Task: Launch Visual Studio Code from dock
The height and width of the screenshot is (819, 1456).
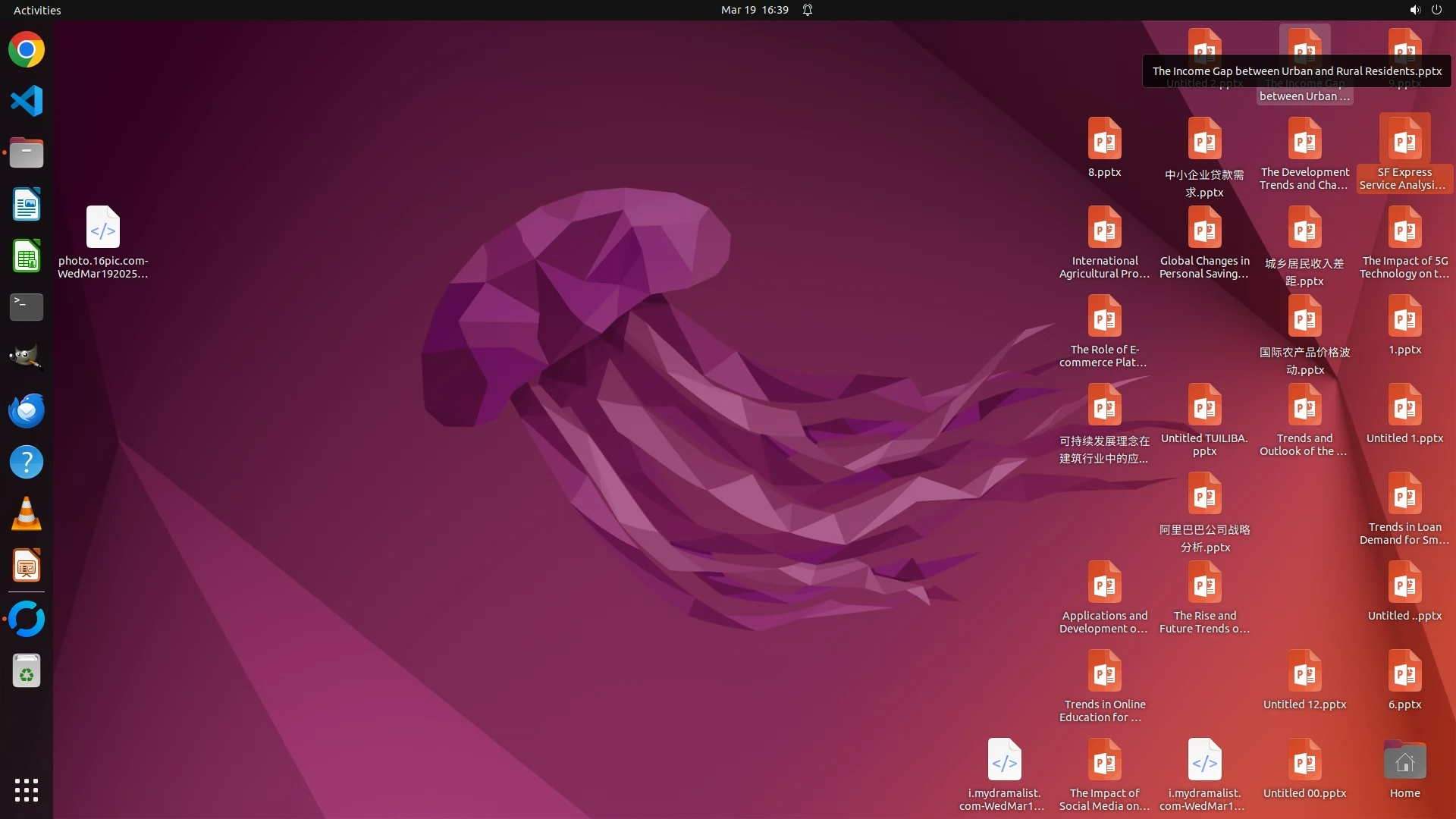Action: (27, 101)
